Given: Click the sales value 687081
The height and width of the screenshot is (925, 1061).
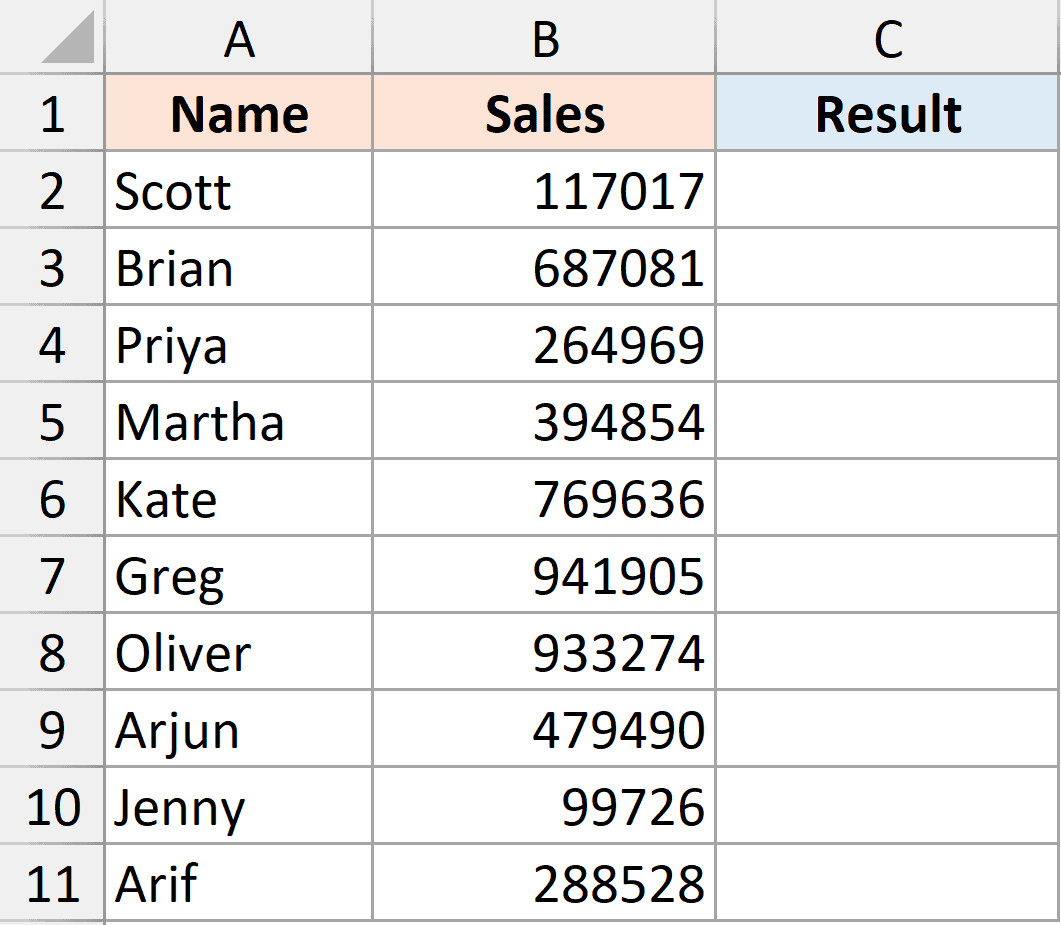Looking at the screenshot, I should (618, 268).
